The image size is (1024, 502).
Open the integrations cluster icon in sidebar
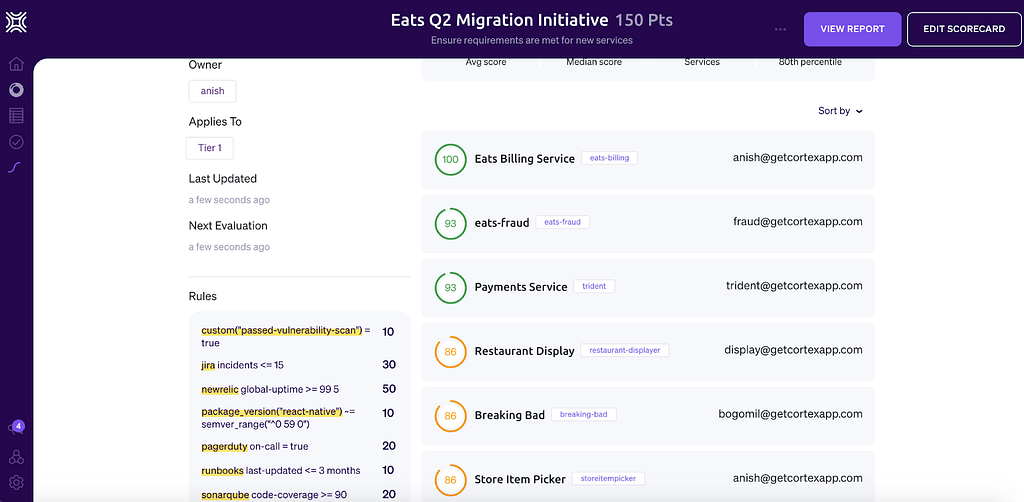point(16,456)
